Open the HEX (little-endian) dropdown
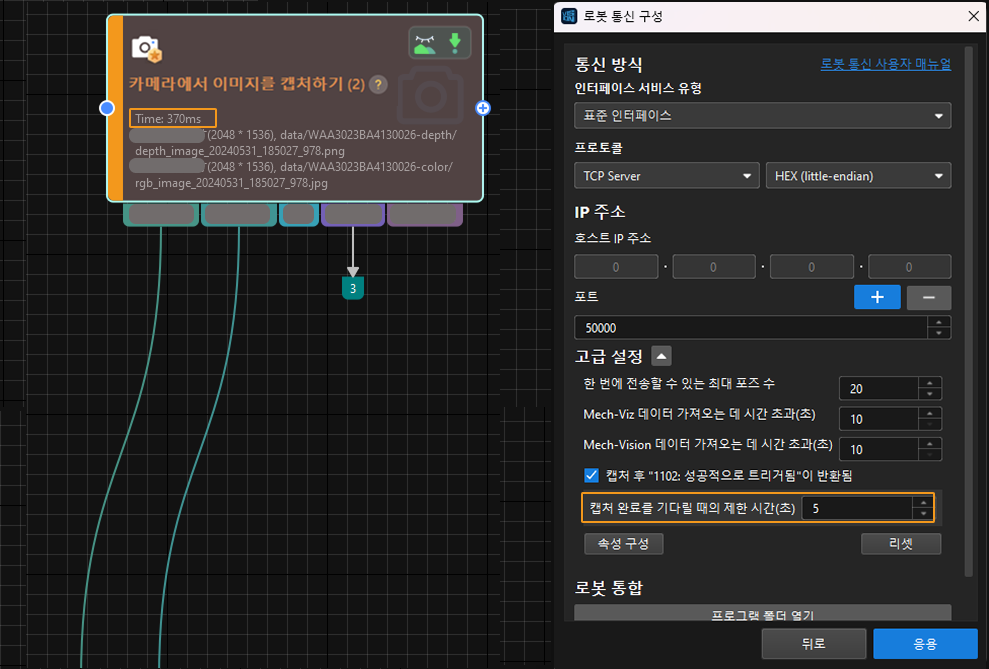989x669 pixels. click(x=858, y=176)
